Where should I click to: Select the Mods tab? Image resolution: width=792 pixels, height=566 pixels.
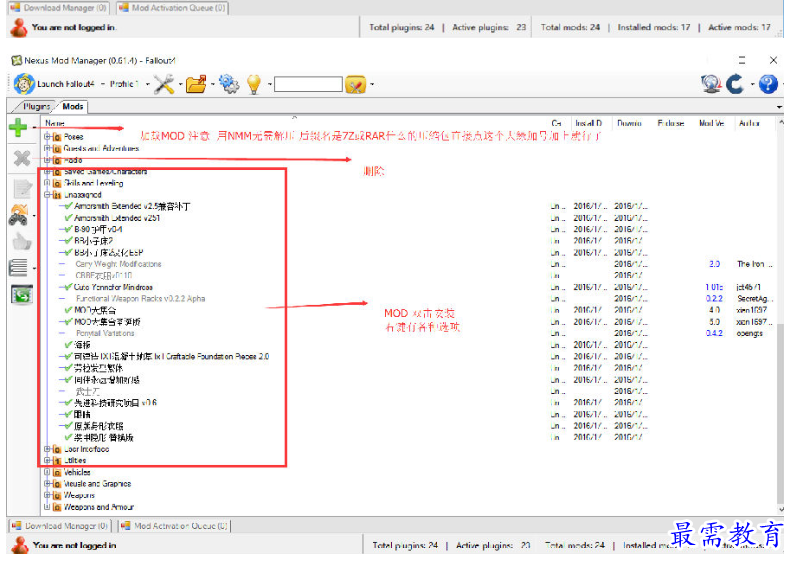73,107
